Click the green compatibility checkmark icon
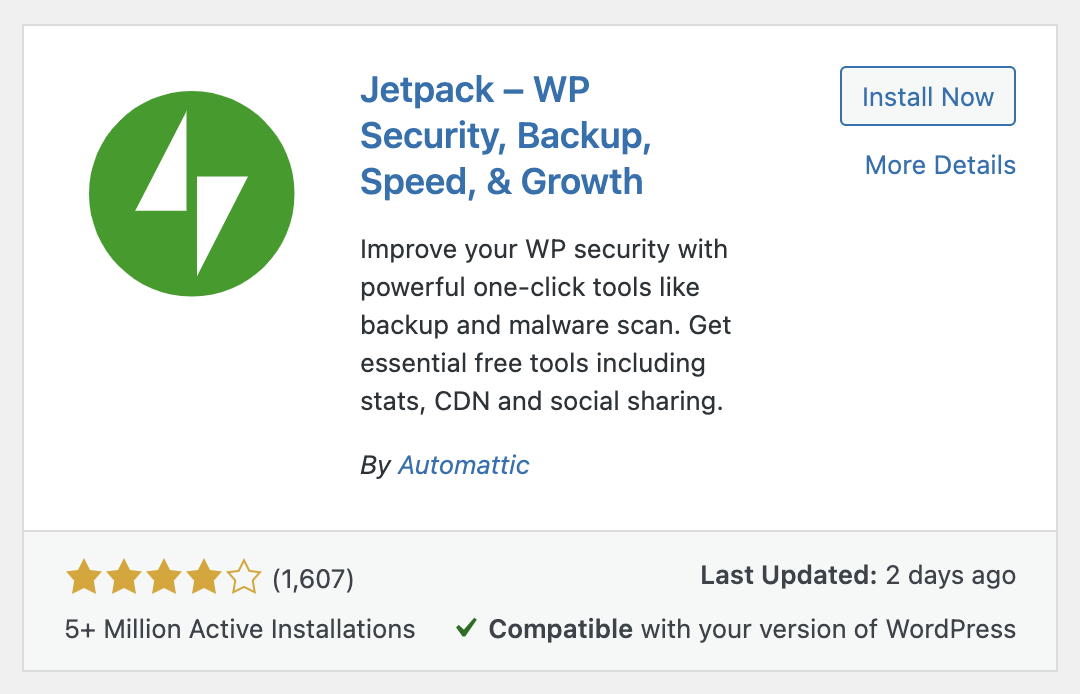This screenshot has width=1080, height=694. pos(465,629)
